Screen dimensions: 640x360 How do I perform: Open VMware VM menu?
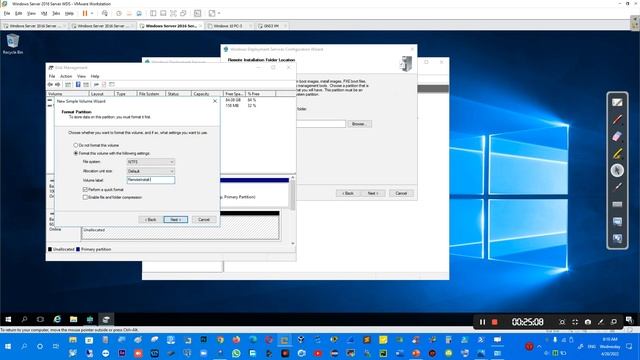[44, 13]
